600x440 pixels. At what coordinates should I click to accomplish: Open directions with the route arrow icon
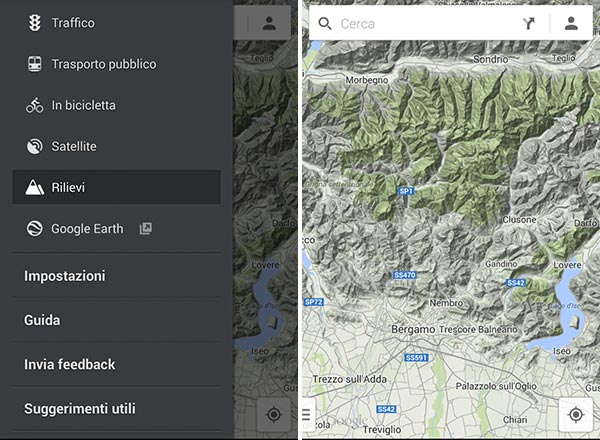(528, 23)
